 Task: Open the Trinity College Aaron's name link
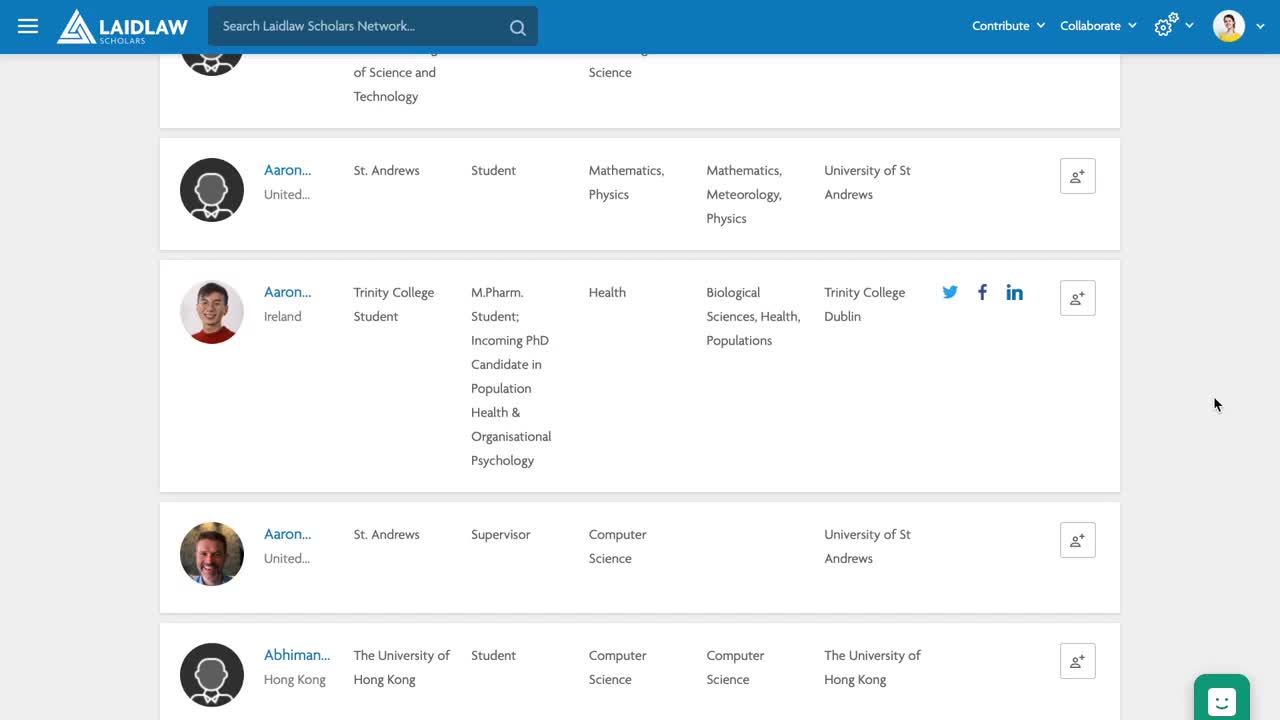point(287,292)
